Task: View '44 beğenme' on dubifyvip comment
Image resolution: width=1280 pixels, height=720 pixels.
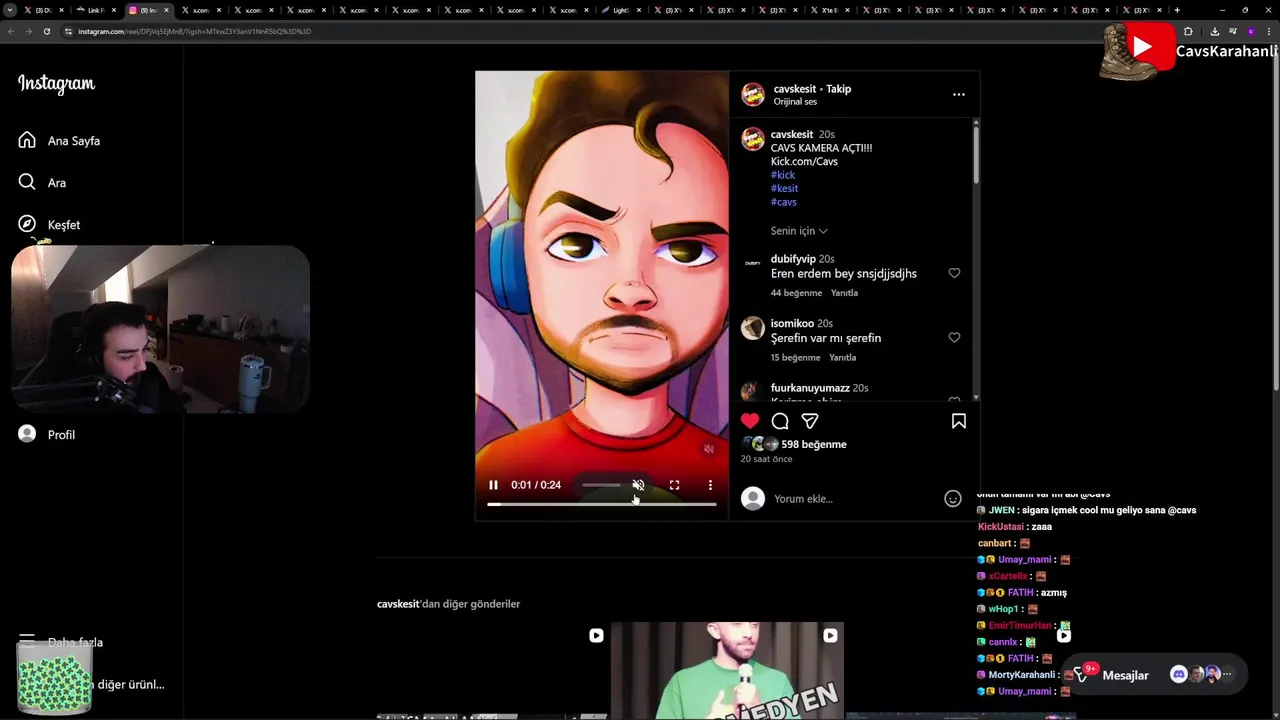Action: pos(796,293)
